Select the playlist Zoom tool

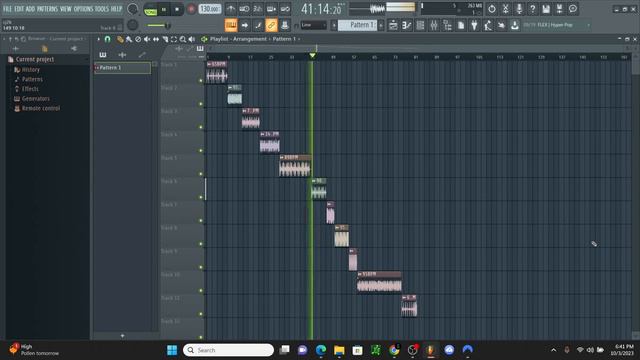[183, 39]
